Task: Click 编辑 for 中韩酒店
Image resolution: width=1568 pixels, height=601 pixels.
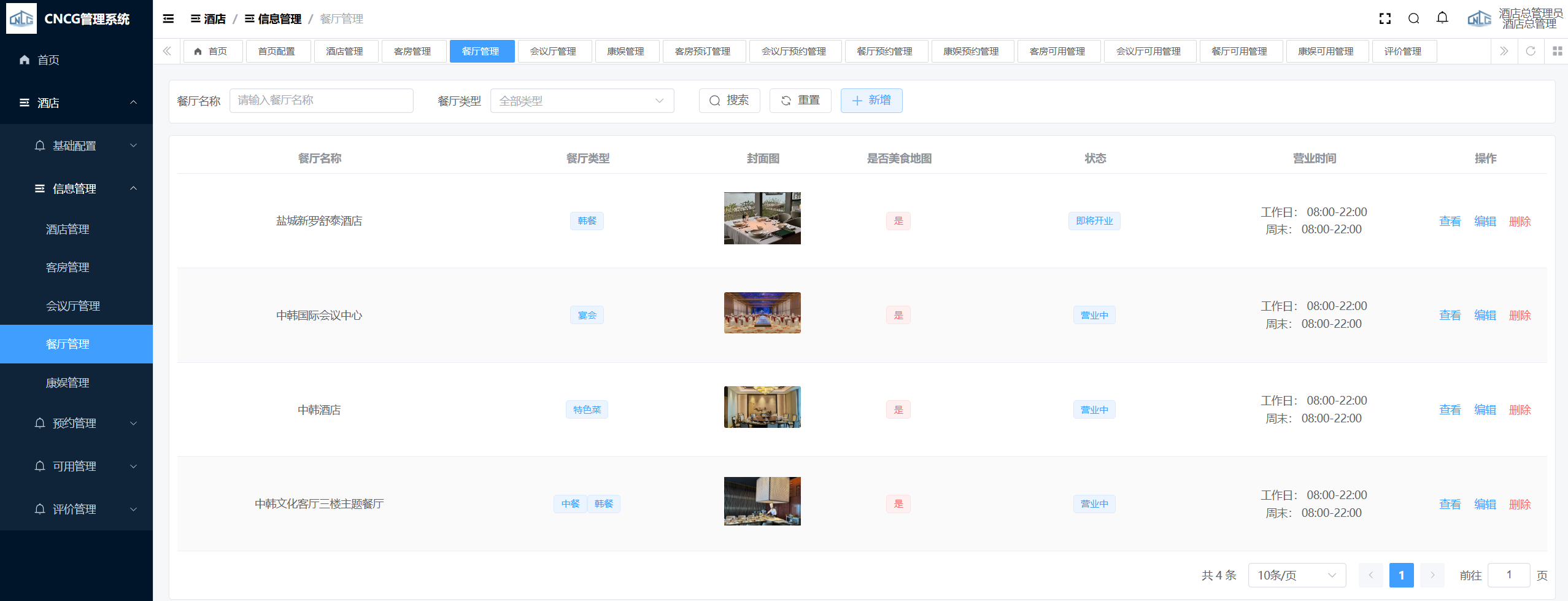Action: click(x=1485, y=410)
